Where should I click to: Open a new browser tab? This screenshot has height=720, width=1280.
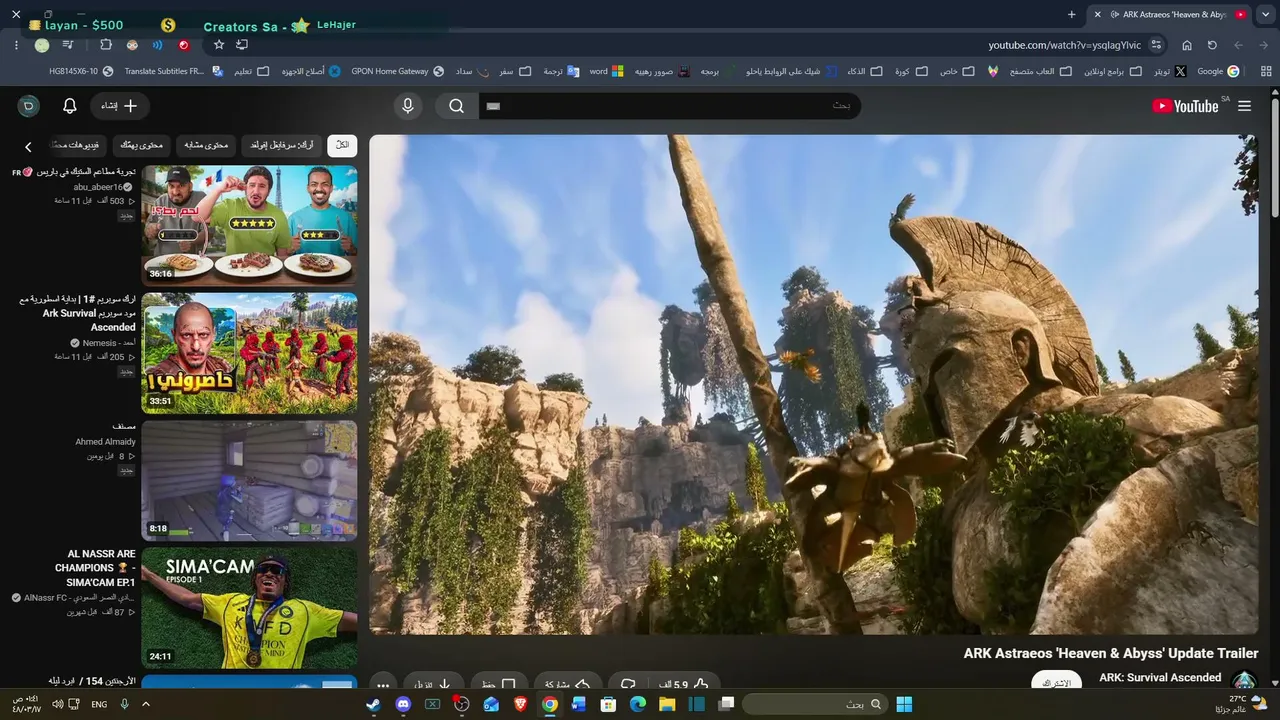tap(1072, 14)
